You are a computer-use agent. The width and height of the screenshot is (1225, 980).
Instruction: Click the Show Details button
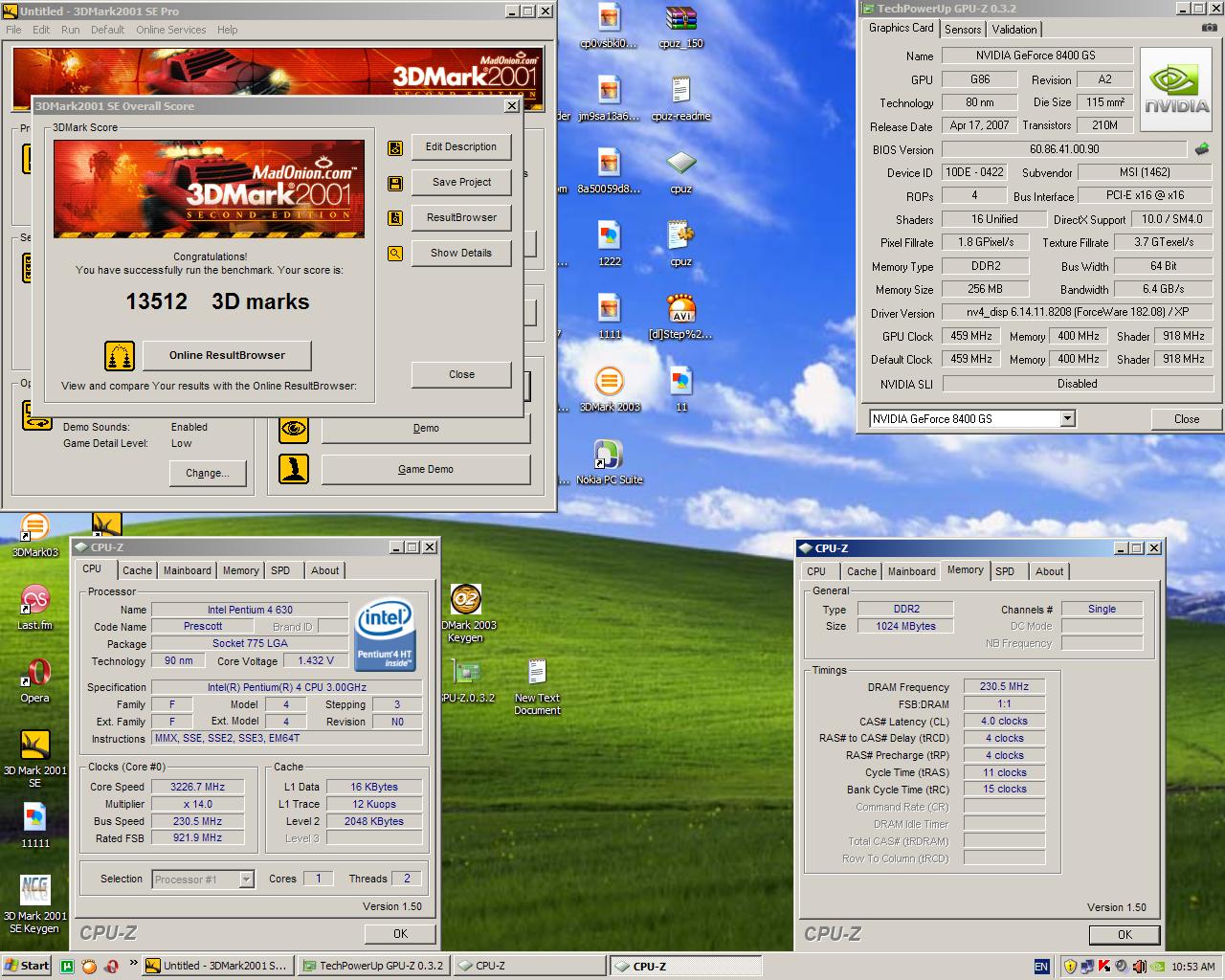pyautogui.click(x=461, y=254)
